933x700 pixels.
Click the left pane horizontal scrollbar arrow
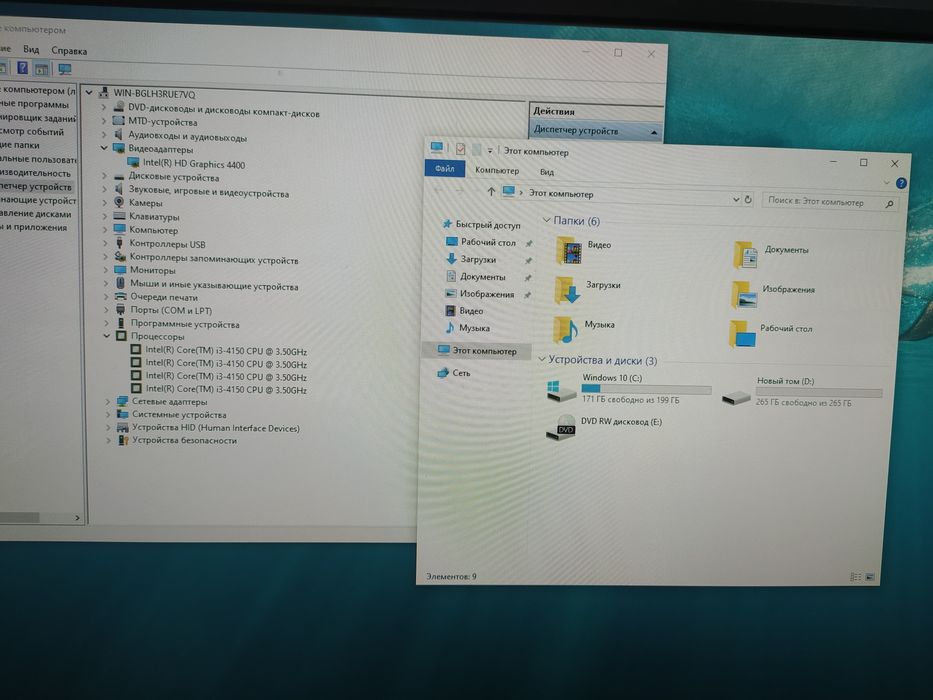(x=77, y=517)
